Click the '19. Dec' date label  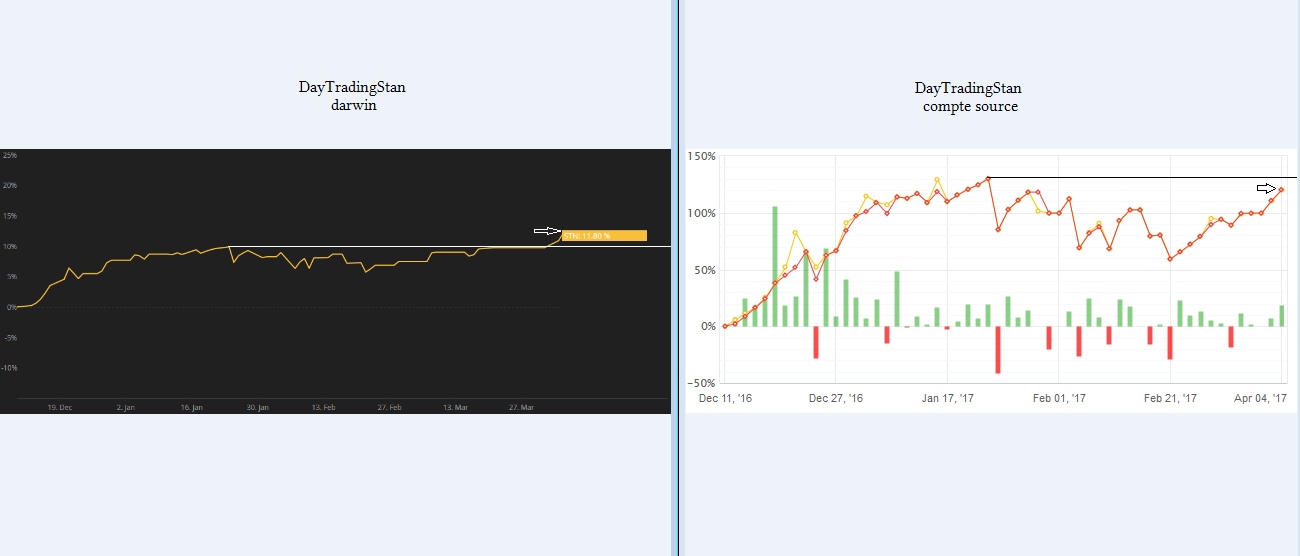click(x=60, y=407)
